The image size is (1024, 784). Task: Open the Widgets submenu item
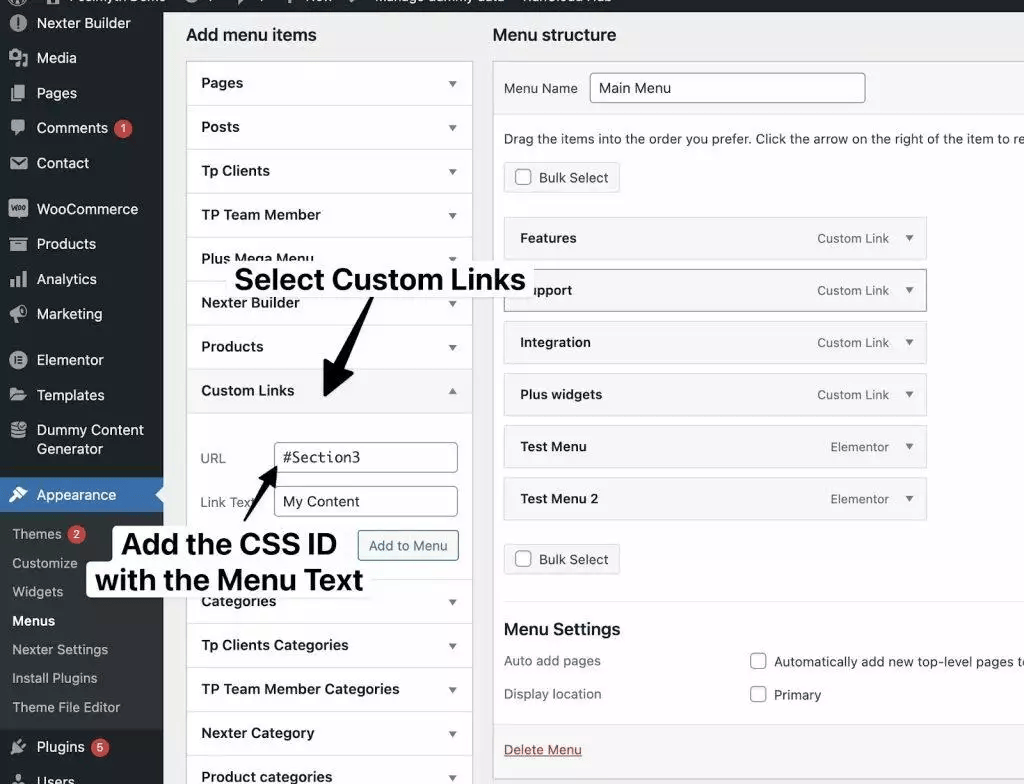[x=38, y=592]
